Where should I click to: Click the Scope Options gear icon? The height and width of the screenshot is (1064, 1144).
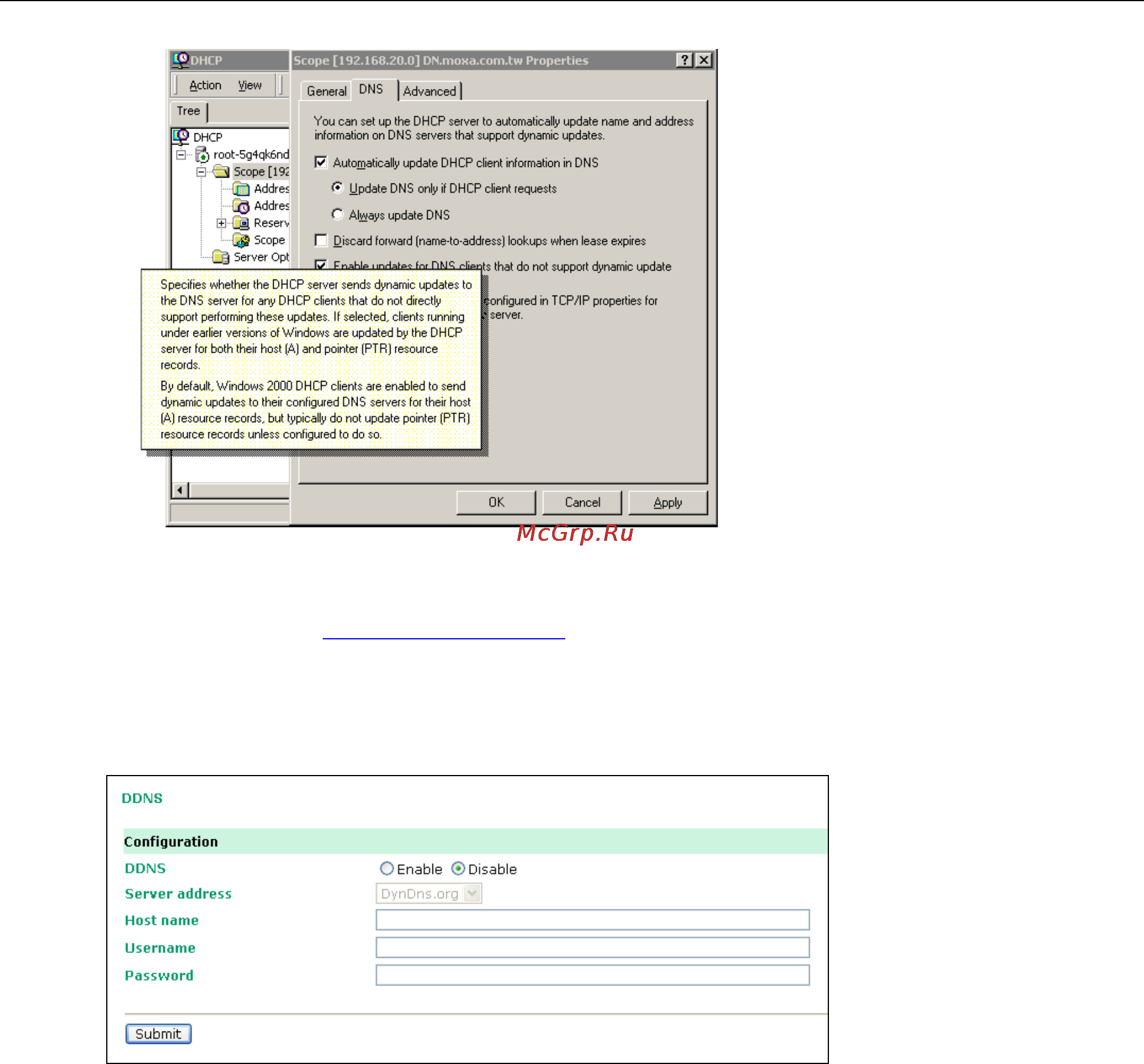point(241,240)
